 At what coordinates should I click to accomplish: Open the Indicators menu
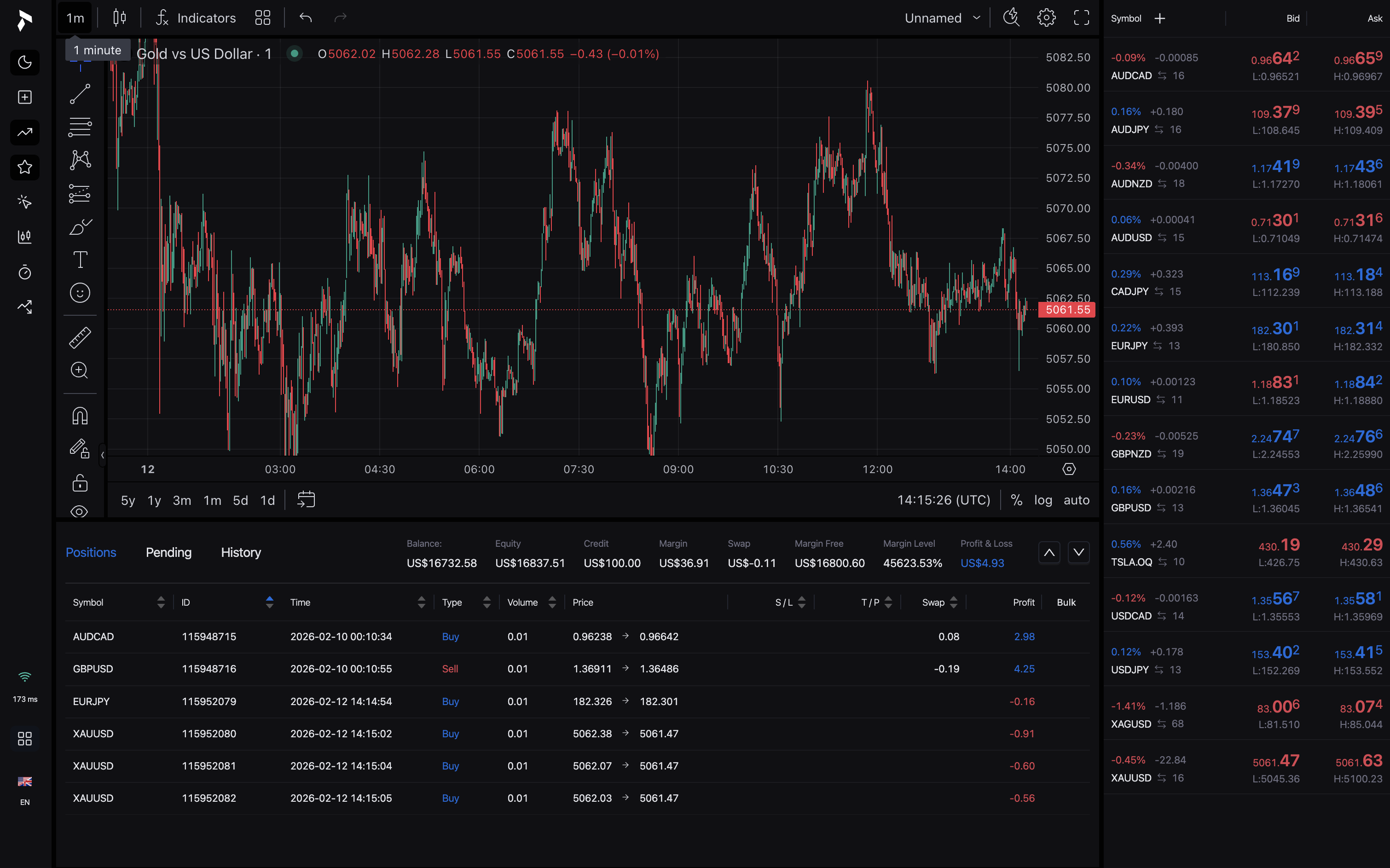[x=195, y=17]
